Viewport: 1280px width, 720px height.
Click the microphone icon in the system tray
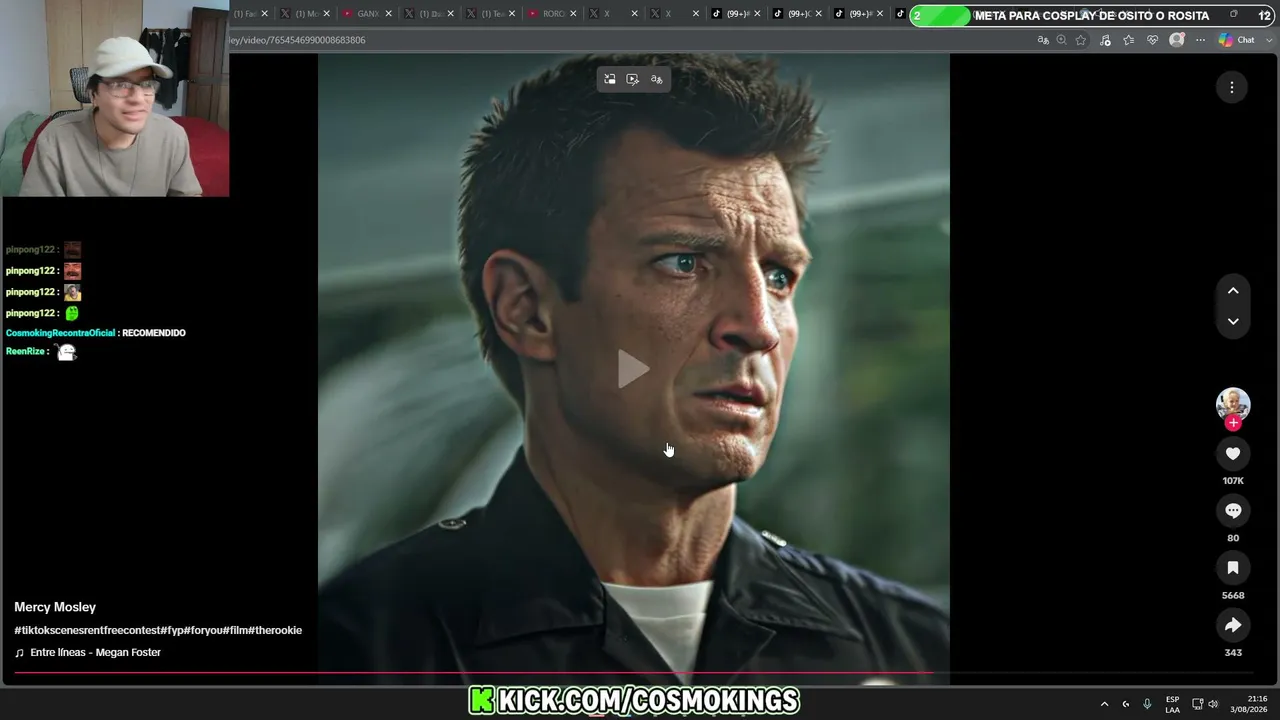tap(1147, 704)
